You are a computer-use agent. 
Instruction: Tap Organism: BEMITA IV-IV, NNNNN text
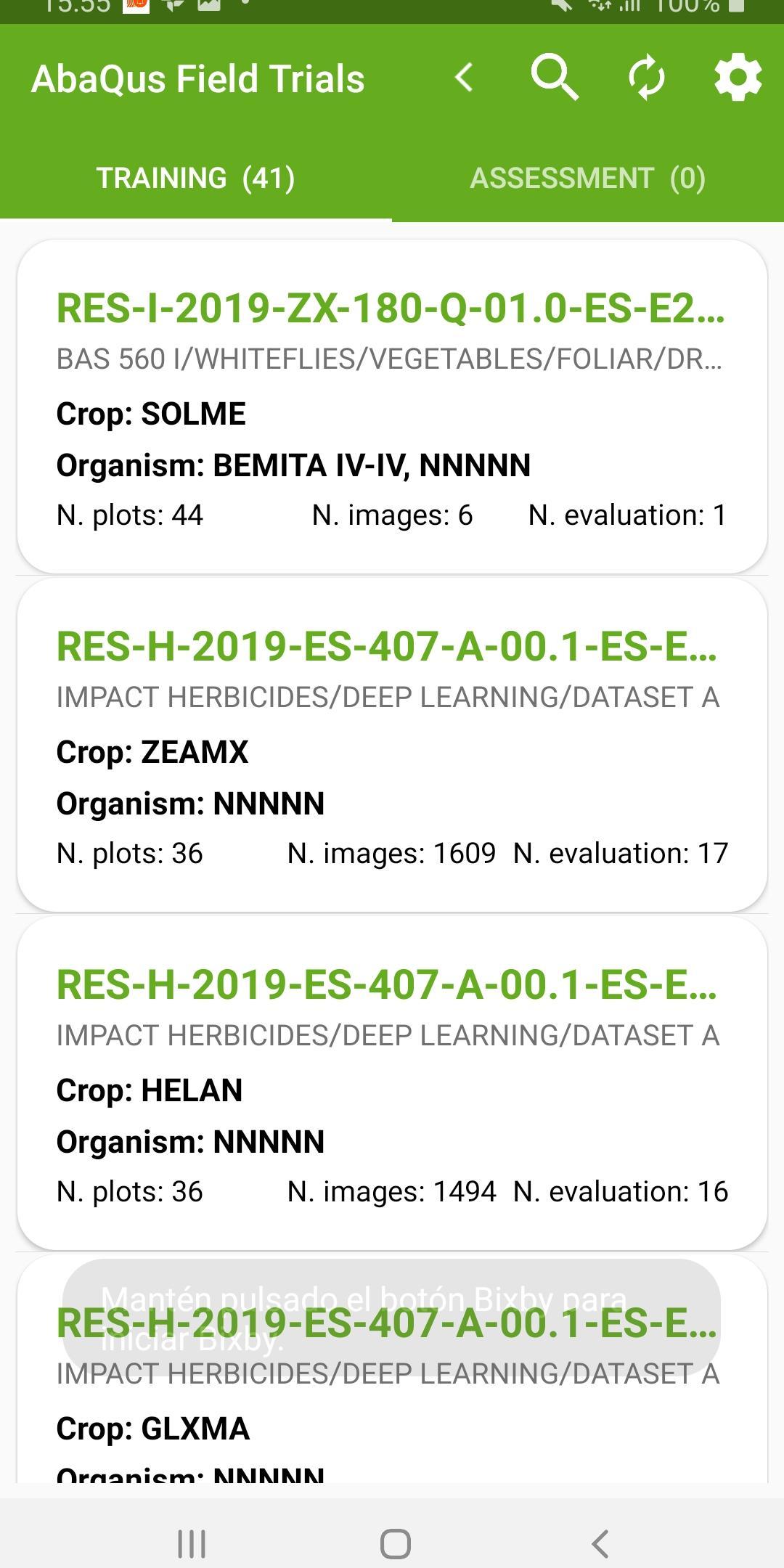point(293,465)
